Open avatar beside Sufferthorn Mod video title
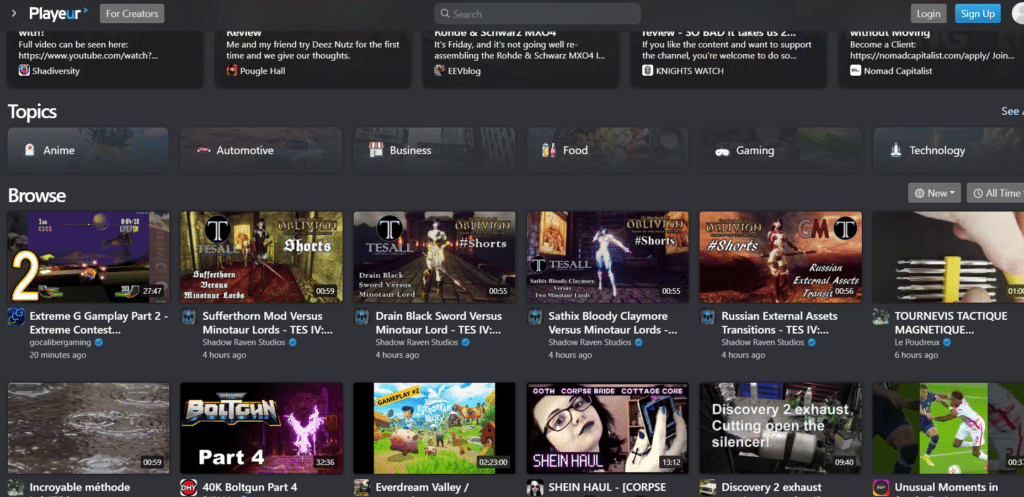 pyautogui.click(x=189, y=317)
